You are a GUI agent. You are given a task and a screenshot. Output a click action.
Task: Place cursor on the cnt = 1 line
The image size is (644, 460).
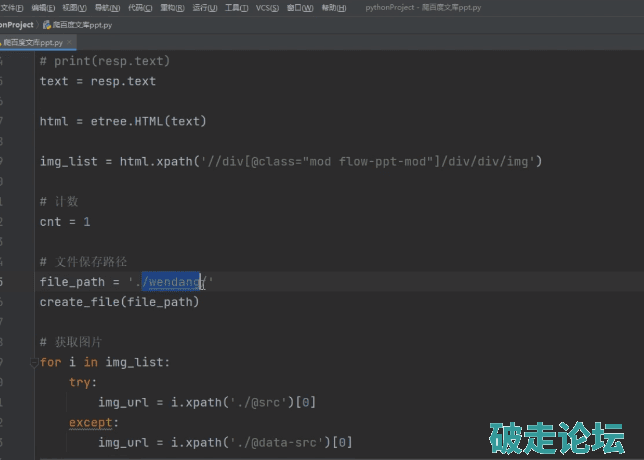coord(65,221)
